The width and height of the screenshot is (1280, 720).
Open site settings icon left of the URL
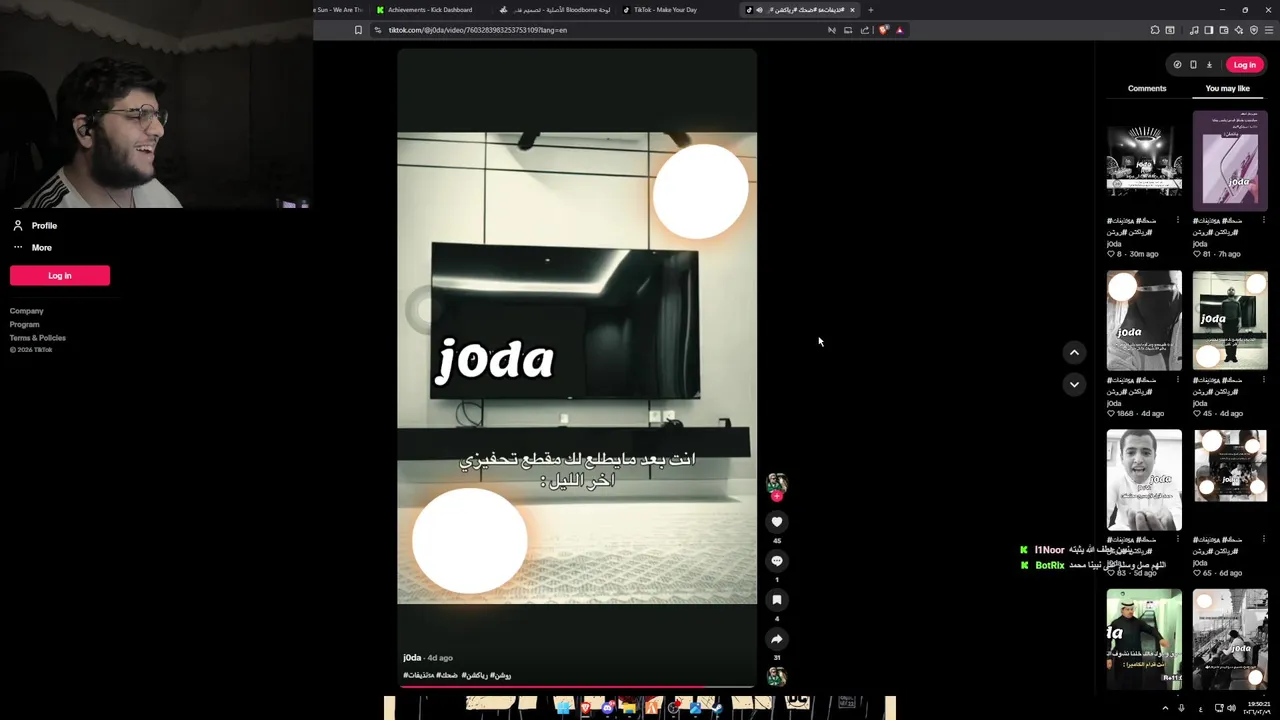tap(377, 30)
